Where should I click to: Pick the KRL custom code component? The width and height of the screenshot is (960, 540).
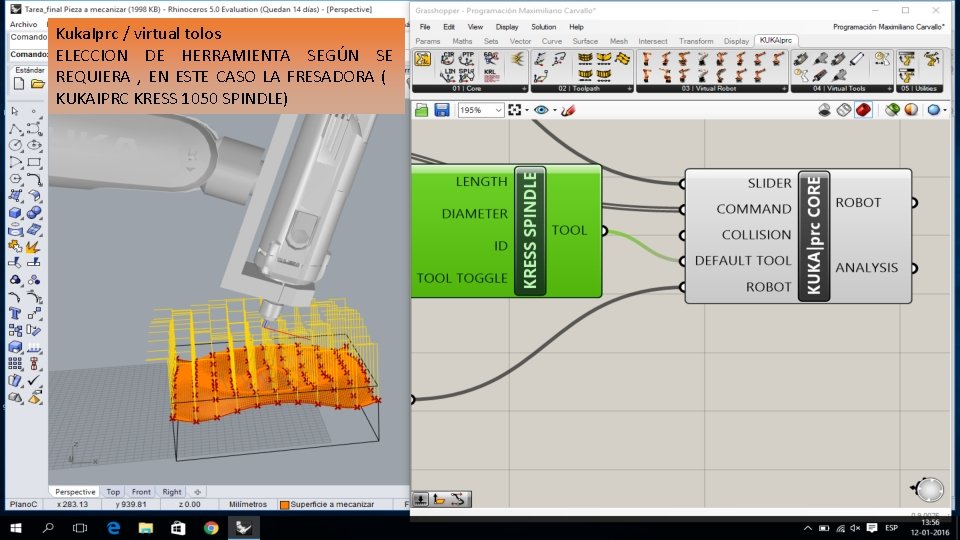[490, 75]
